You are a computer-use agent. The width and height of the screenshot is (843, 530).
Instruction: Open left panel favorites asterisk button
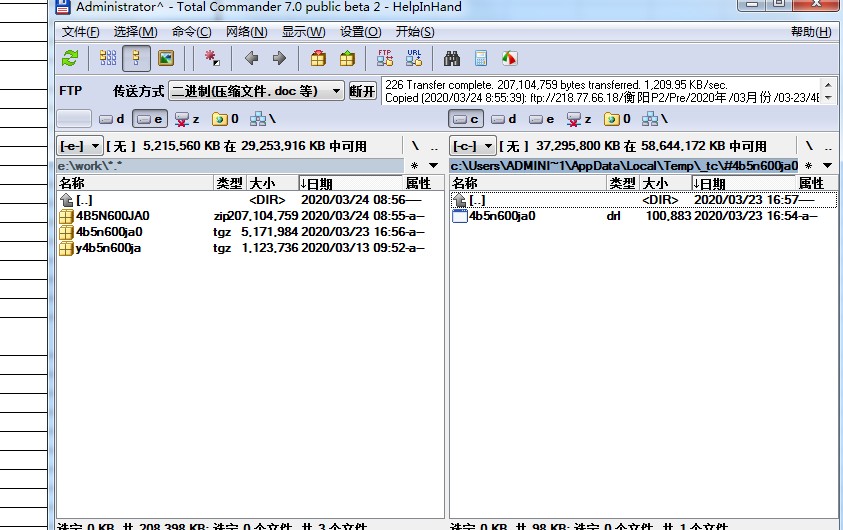[x=415, y=166]
